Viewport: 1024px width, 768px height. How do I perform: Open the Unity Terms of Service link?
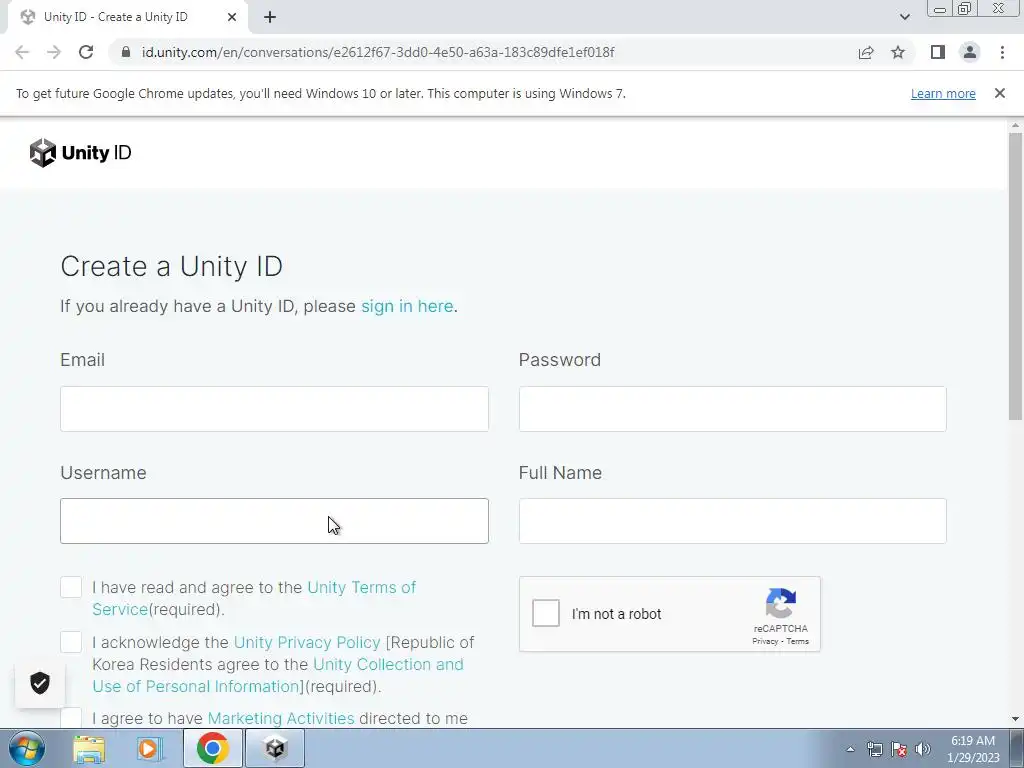[361, 587]
